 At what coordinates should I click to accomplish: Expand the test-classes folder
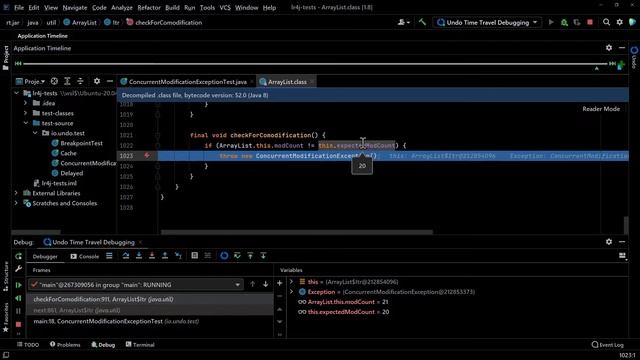click(x=25, y=113)
